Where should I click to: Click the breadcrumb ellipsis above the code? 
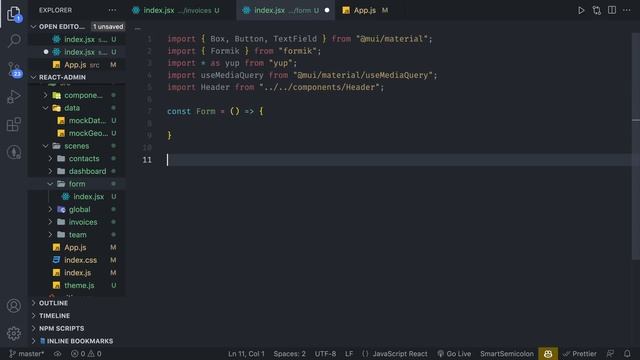(x=138, y=27)
